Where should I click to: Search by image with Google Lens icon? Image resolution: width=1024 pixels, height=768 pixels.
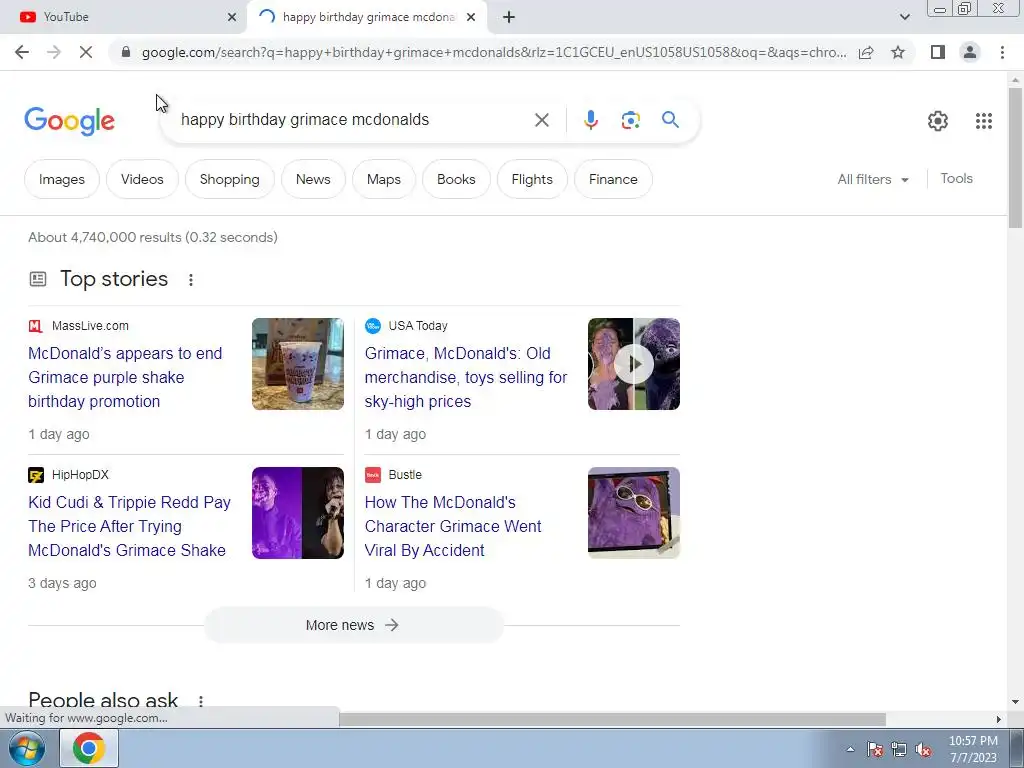pos(630,120)
